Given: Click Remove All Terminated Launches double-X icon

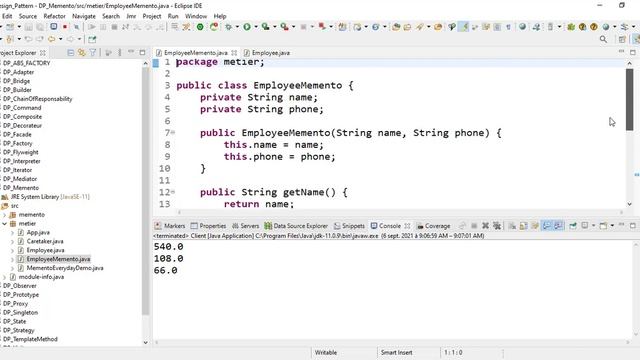Looking at the screenshot, I should [497, 226].
